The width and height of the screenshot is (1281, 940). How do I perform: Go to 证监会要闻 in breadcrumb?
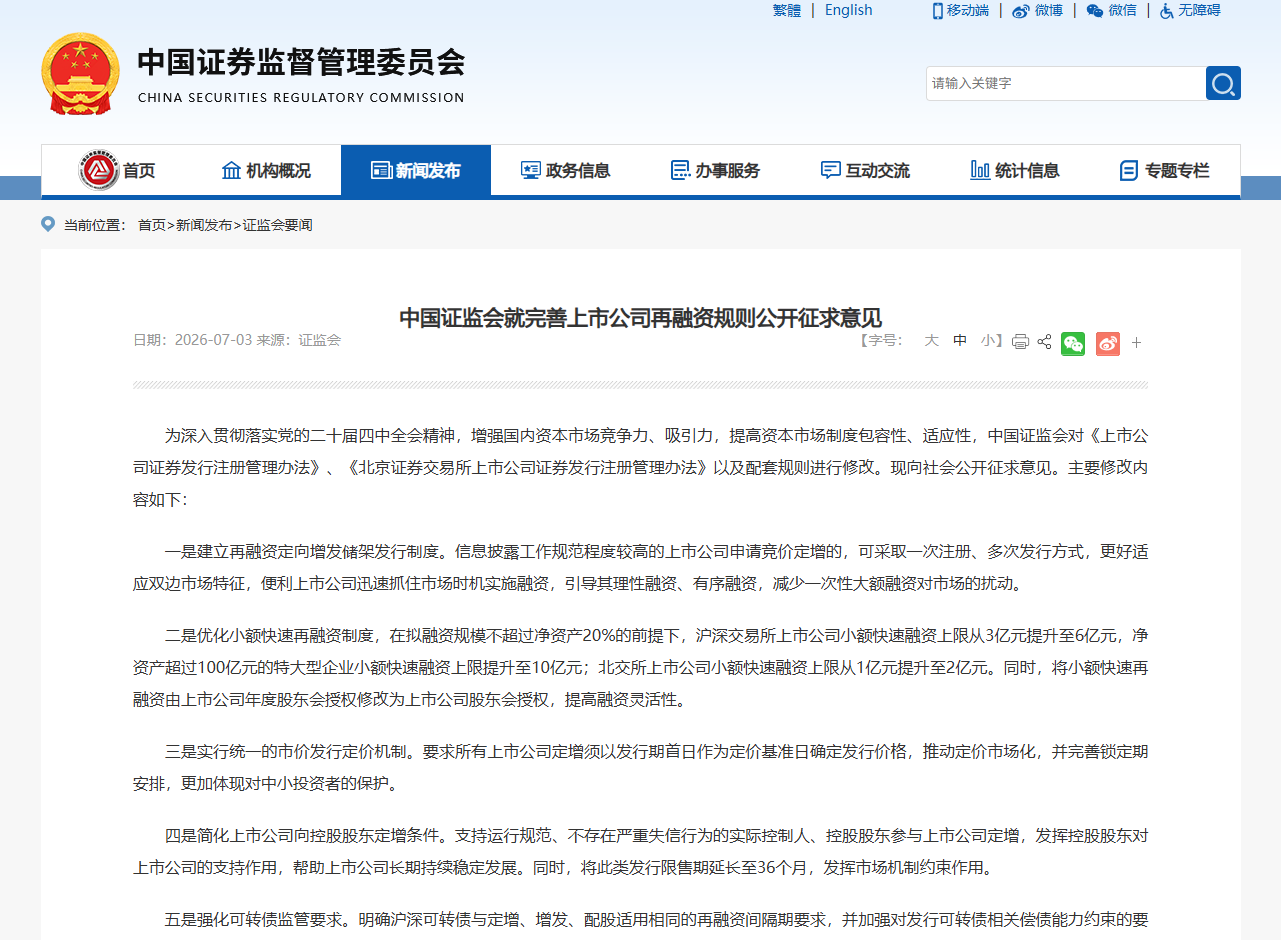277,225
